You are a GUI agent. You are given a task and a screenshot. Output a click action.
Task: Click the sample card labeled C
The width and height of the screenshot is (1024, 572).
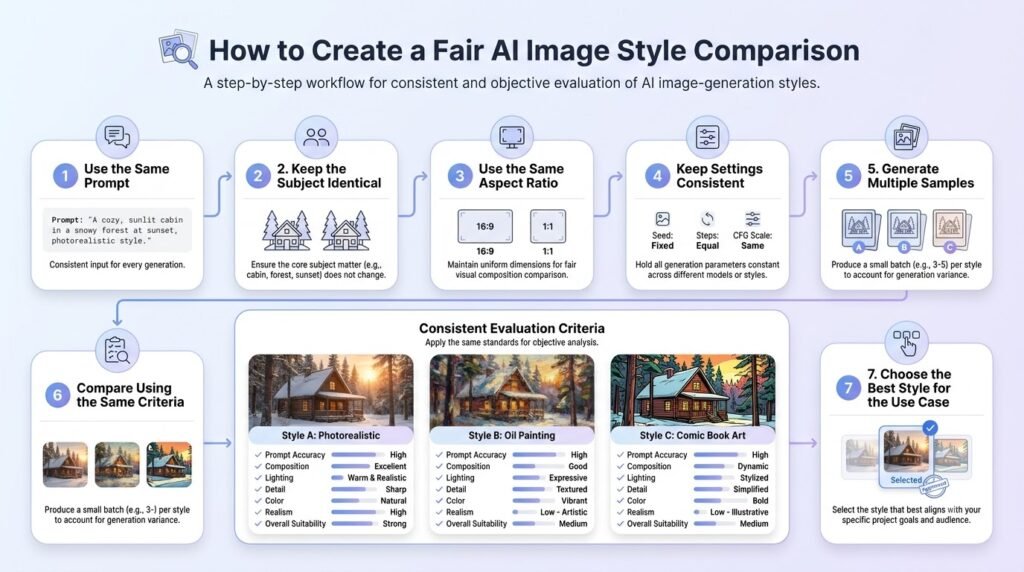pos(951,230)
